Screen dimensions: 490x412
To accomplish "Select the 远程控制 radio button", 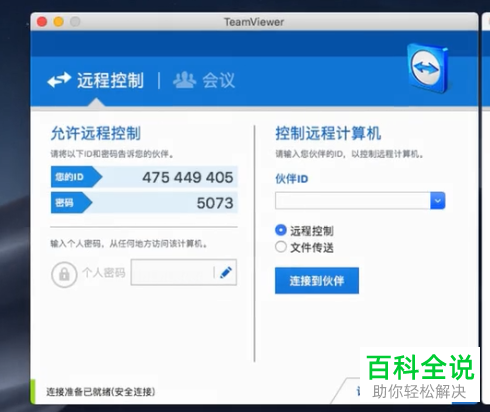I will click(x=281, y=230).
